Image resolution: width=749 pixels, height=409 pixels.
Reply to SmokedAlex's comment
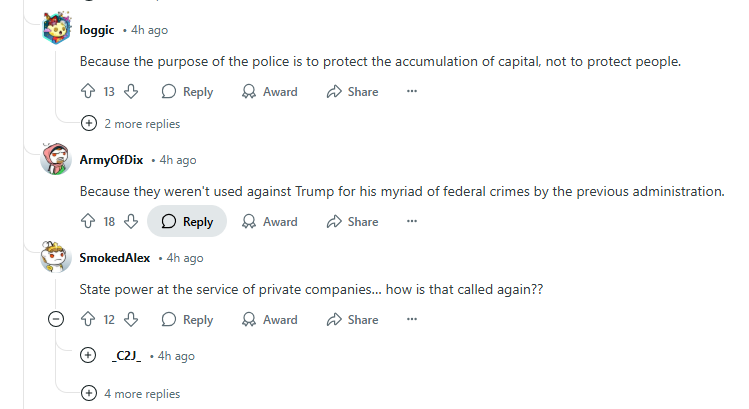tap(187, 320)
